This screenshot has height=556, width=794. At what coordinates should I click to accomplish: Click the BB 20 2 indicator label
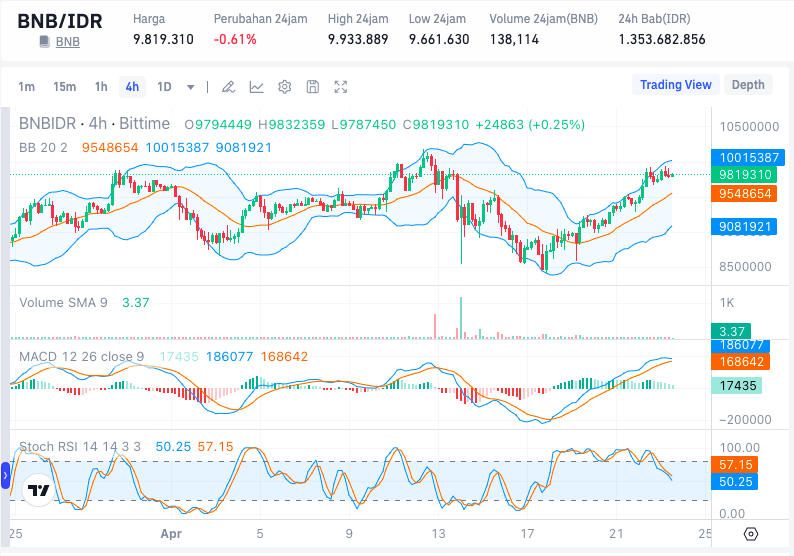click(x=43, y=148)
